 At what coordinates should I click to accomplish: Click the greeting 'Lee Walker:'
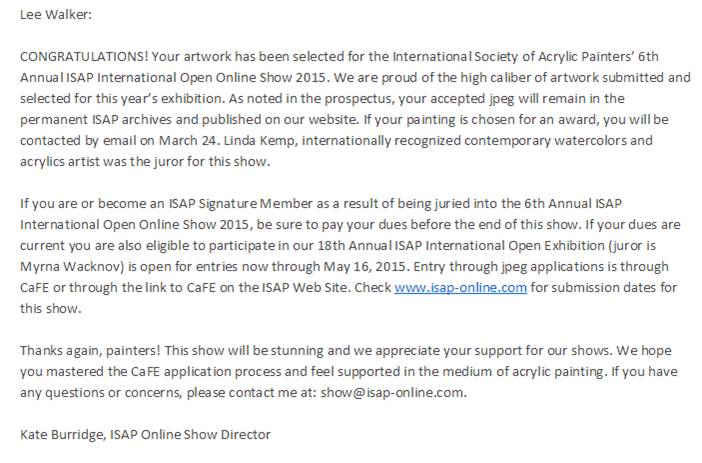point(56,14)
